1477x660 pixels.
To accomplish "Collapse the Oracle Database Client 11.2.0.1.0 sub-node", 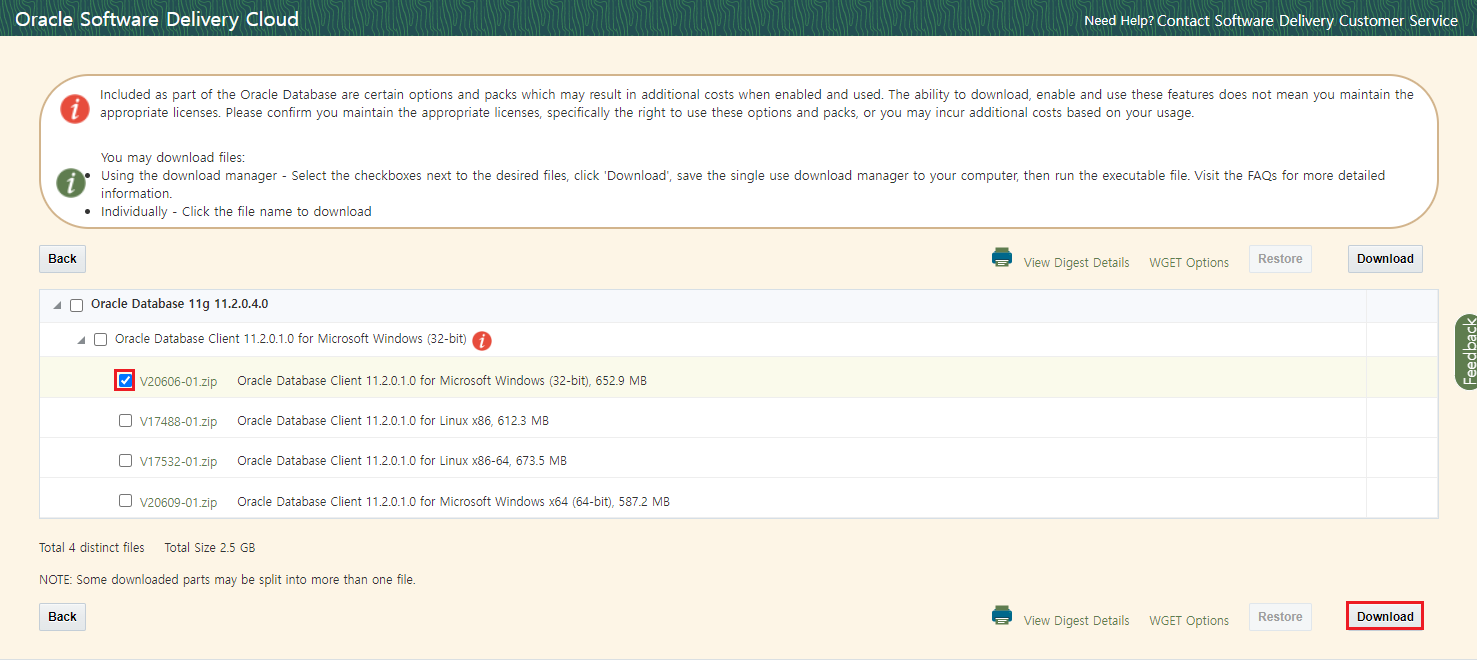I will tap(81, 340).
